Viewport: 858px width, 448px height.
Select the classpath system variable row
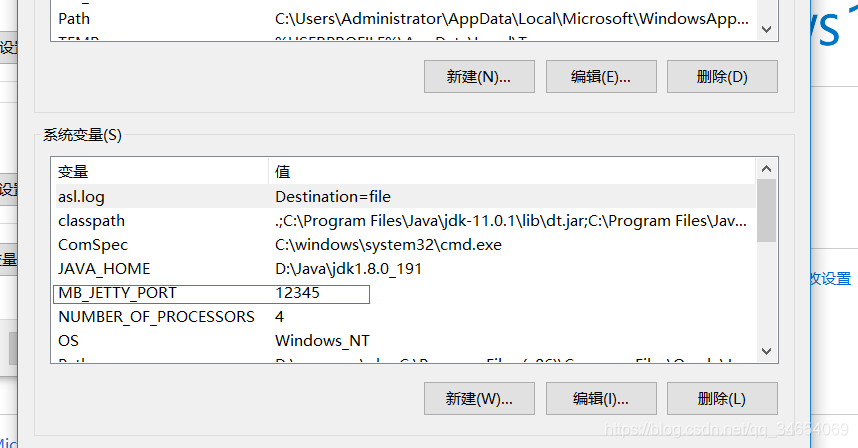(x=404, y=220)
